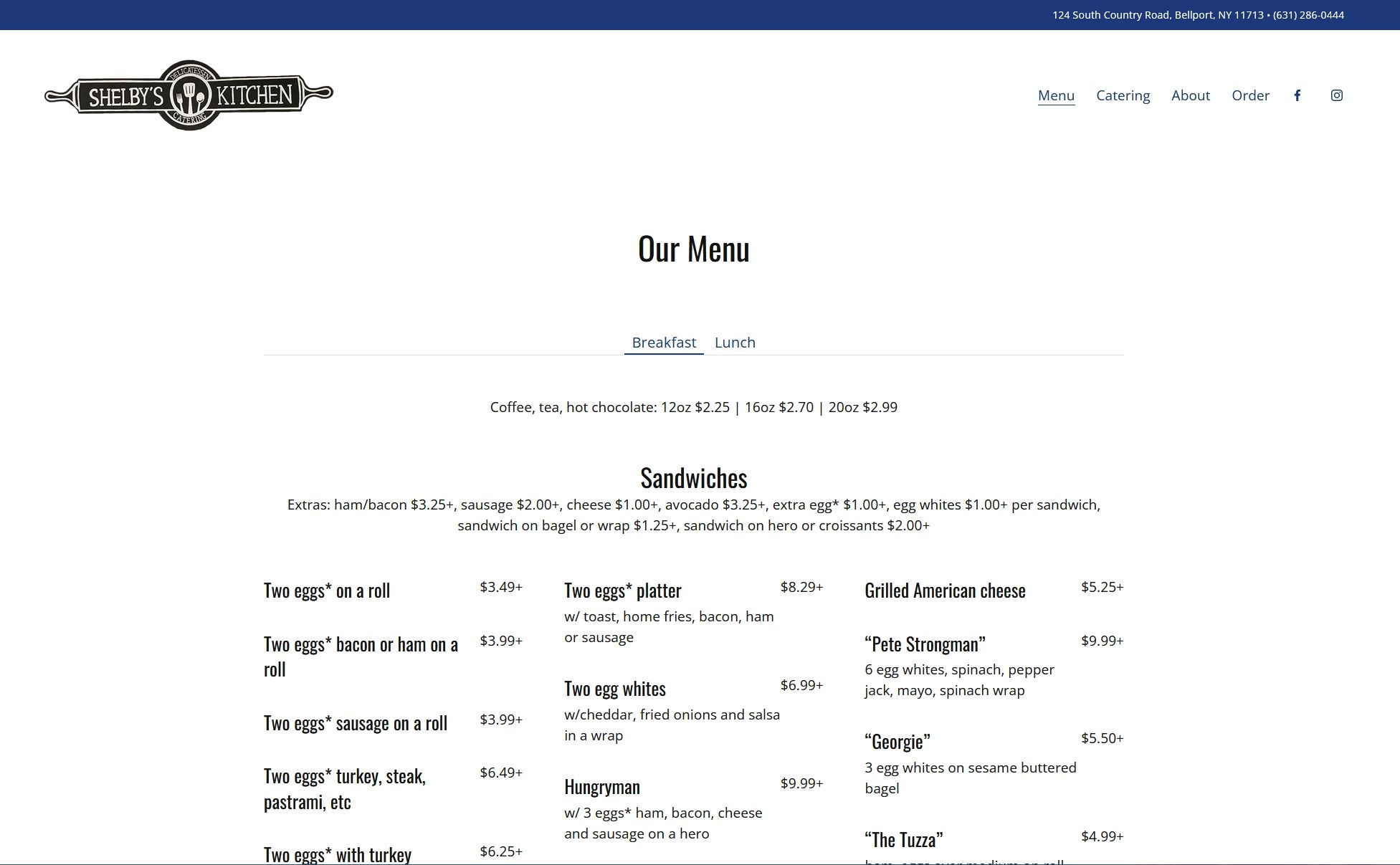Click the Sandwiches section heading
The image size is (1400, 865).
pyautogui.click(x=694, y=478)
